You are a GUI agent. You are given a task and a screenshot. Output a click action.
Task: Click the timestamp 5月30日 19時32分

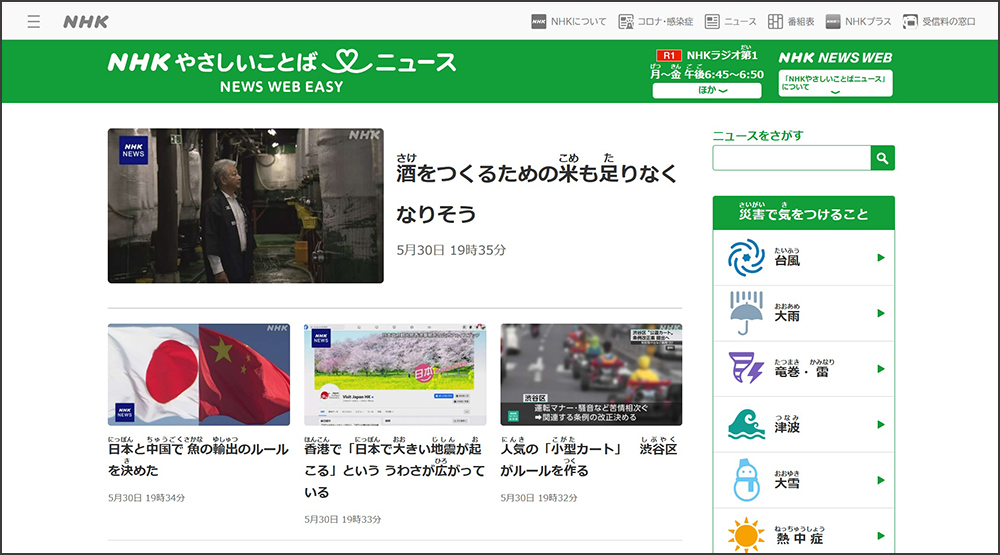coord(539,498)
